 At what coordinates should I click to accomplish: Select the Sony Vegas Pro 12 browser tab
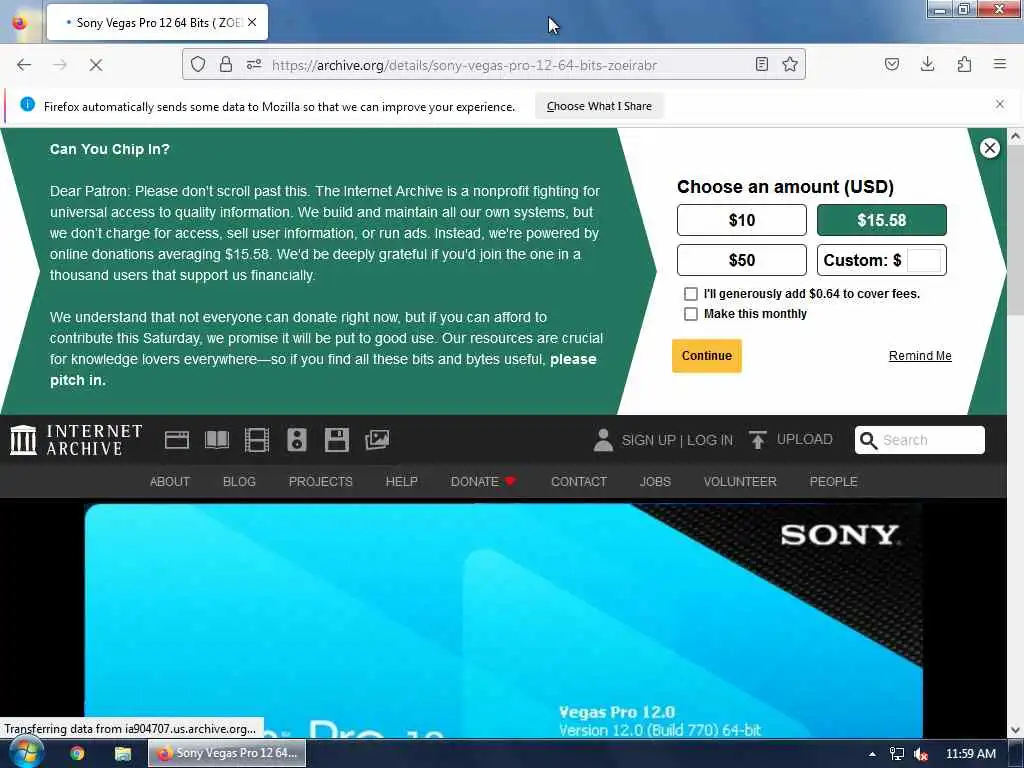pyautogui.click(x=157, y=22)
